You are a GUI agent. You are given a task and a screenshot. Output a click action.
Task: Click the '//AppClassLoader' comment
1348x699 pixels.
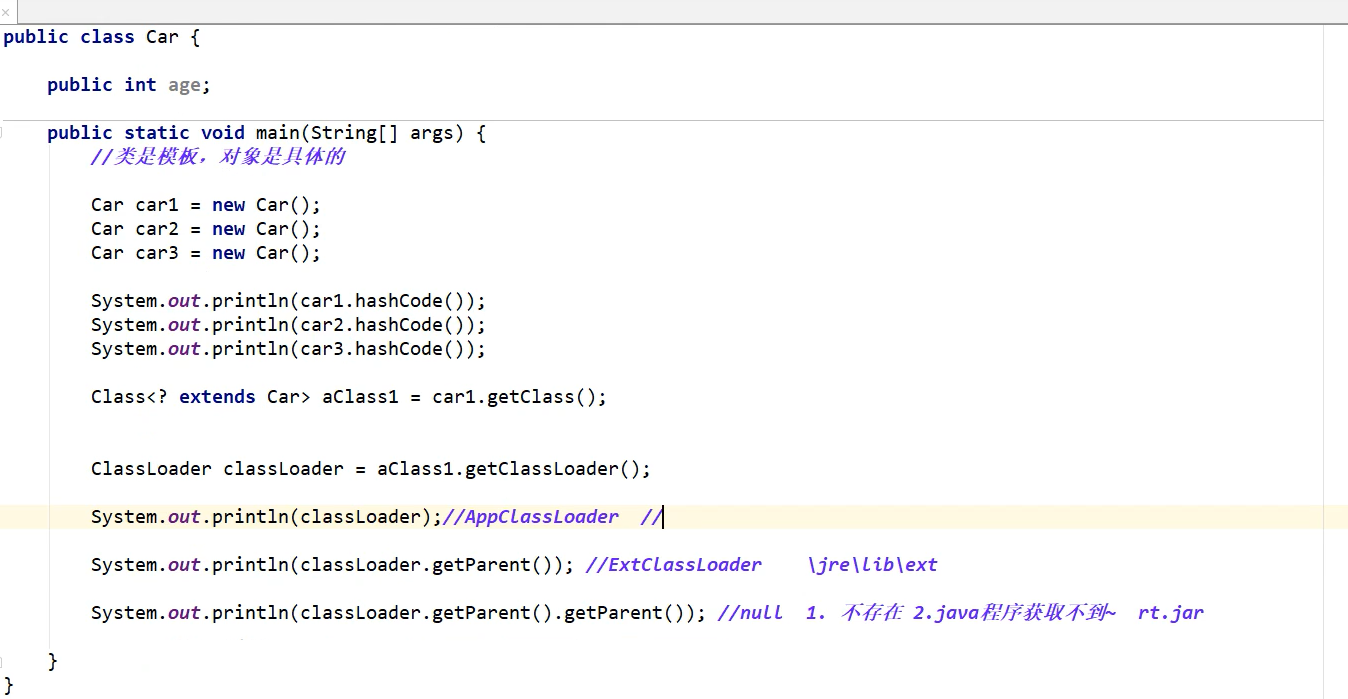(531, 517)
